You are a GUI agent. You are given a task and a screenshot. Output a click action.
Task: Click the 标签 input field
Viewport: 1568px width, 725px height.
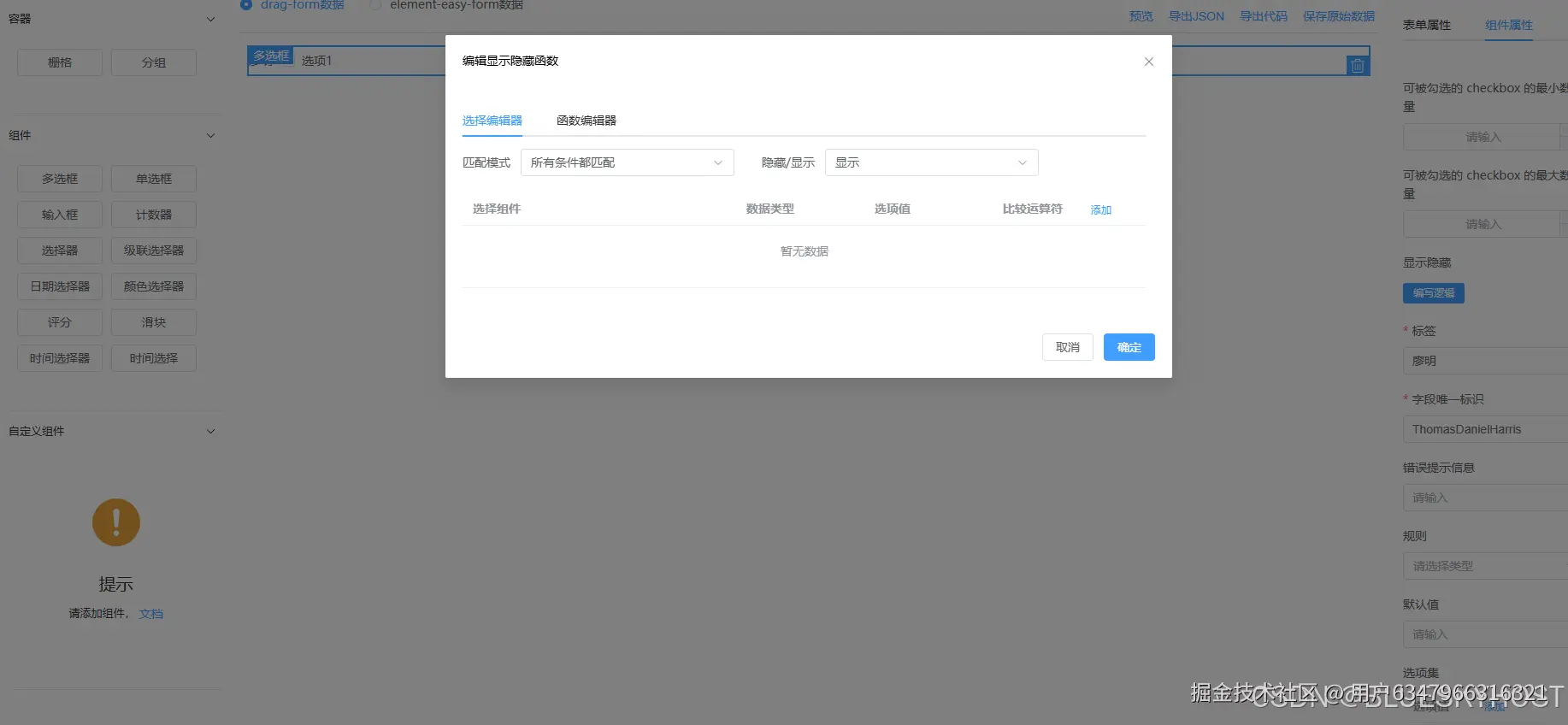pyautogui.click(x=1485, y=361)
